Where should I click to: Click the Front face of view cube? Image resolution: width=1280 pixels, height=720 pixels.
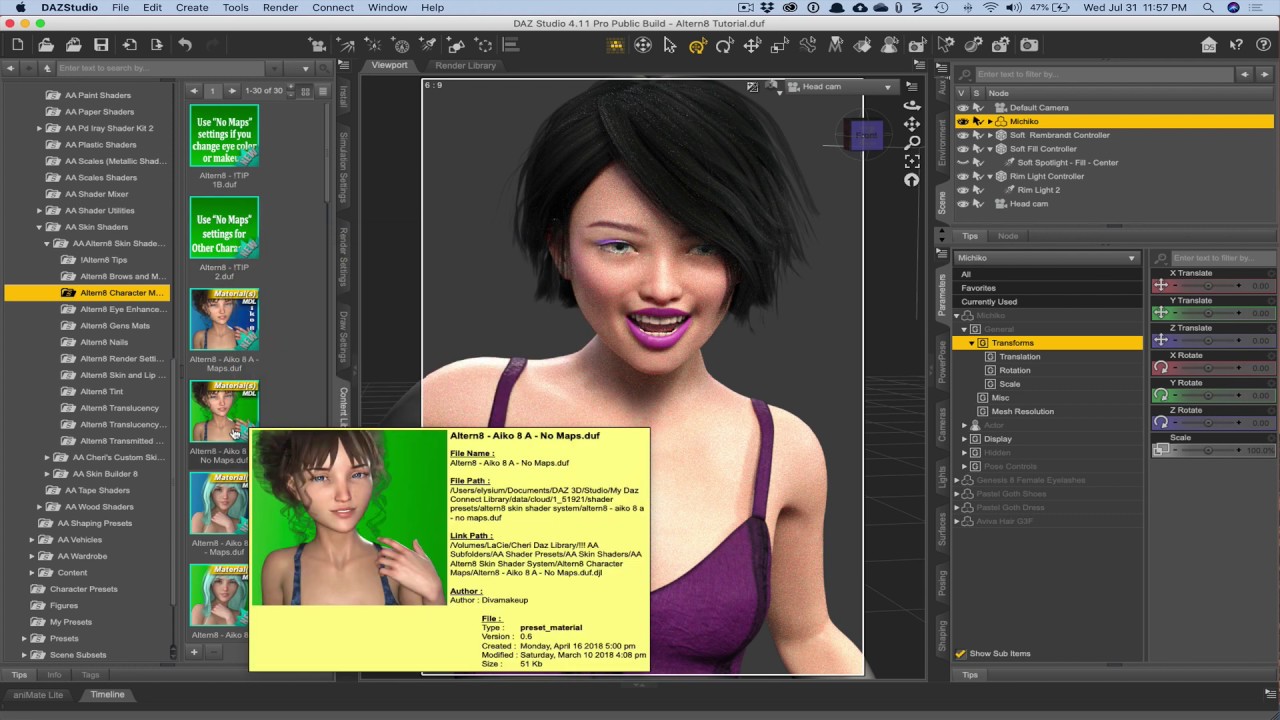click(866, 136)
